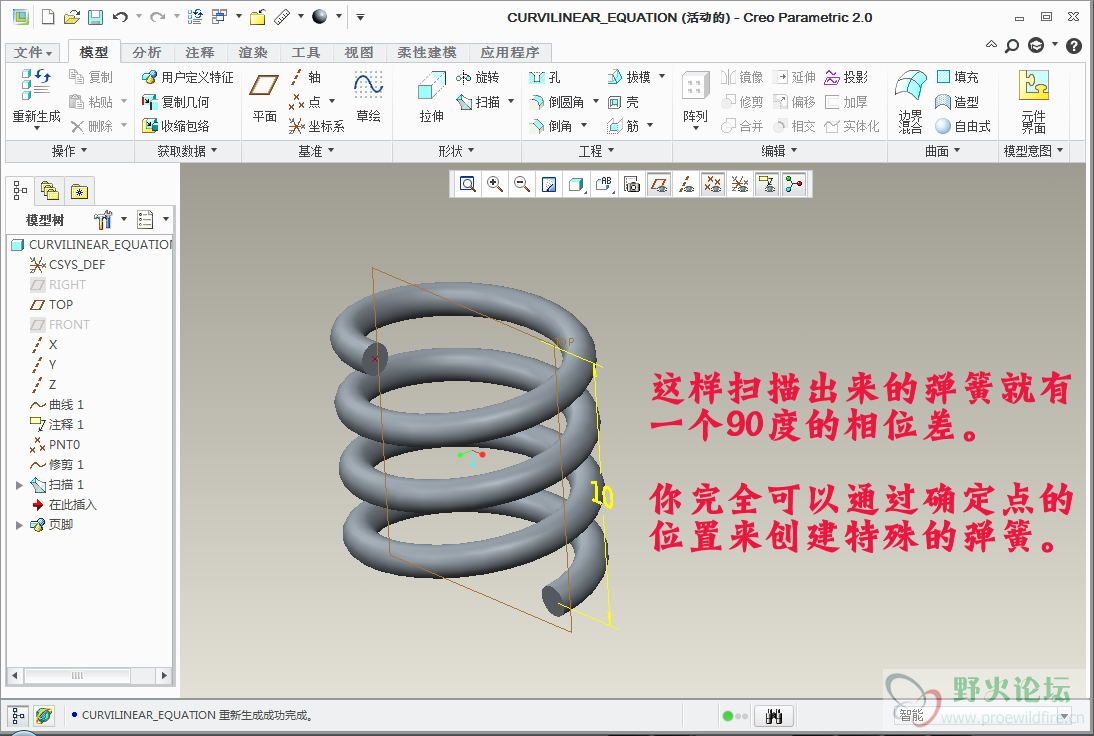Click the 元件界面 component interface tool

click(1033, 101)
